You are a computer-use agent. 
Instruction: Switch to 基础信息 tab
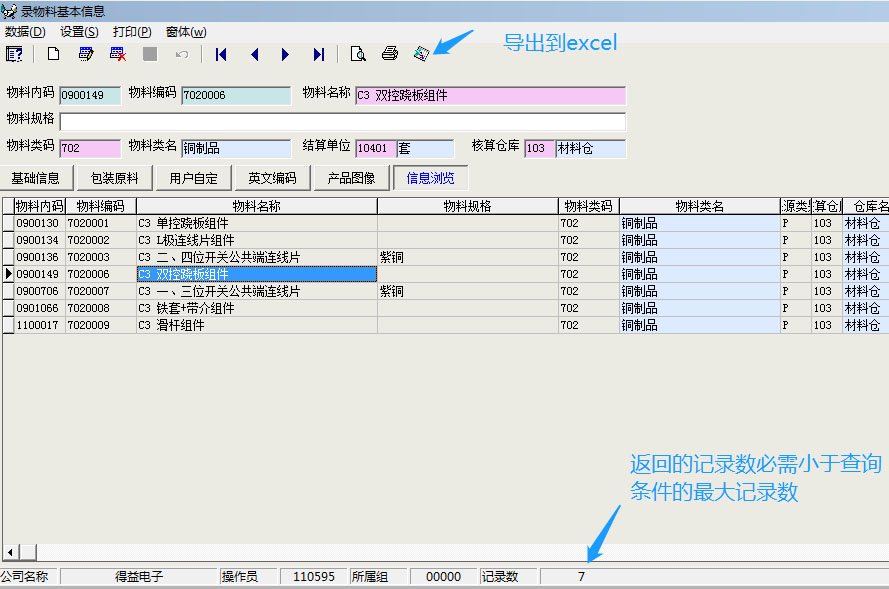(x=36, y=179)
